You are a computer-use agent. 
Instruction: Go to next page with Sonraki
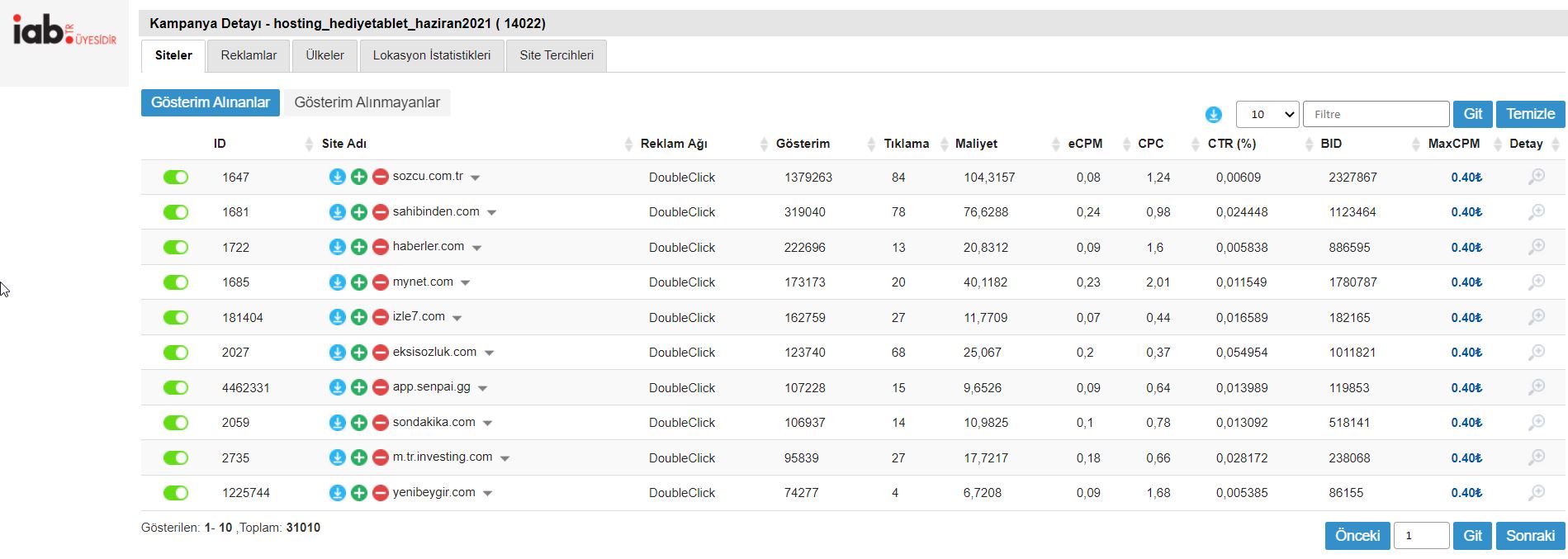point(1531,536)
